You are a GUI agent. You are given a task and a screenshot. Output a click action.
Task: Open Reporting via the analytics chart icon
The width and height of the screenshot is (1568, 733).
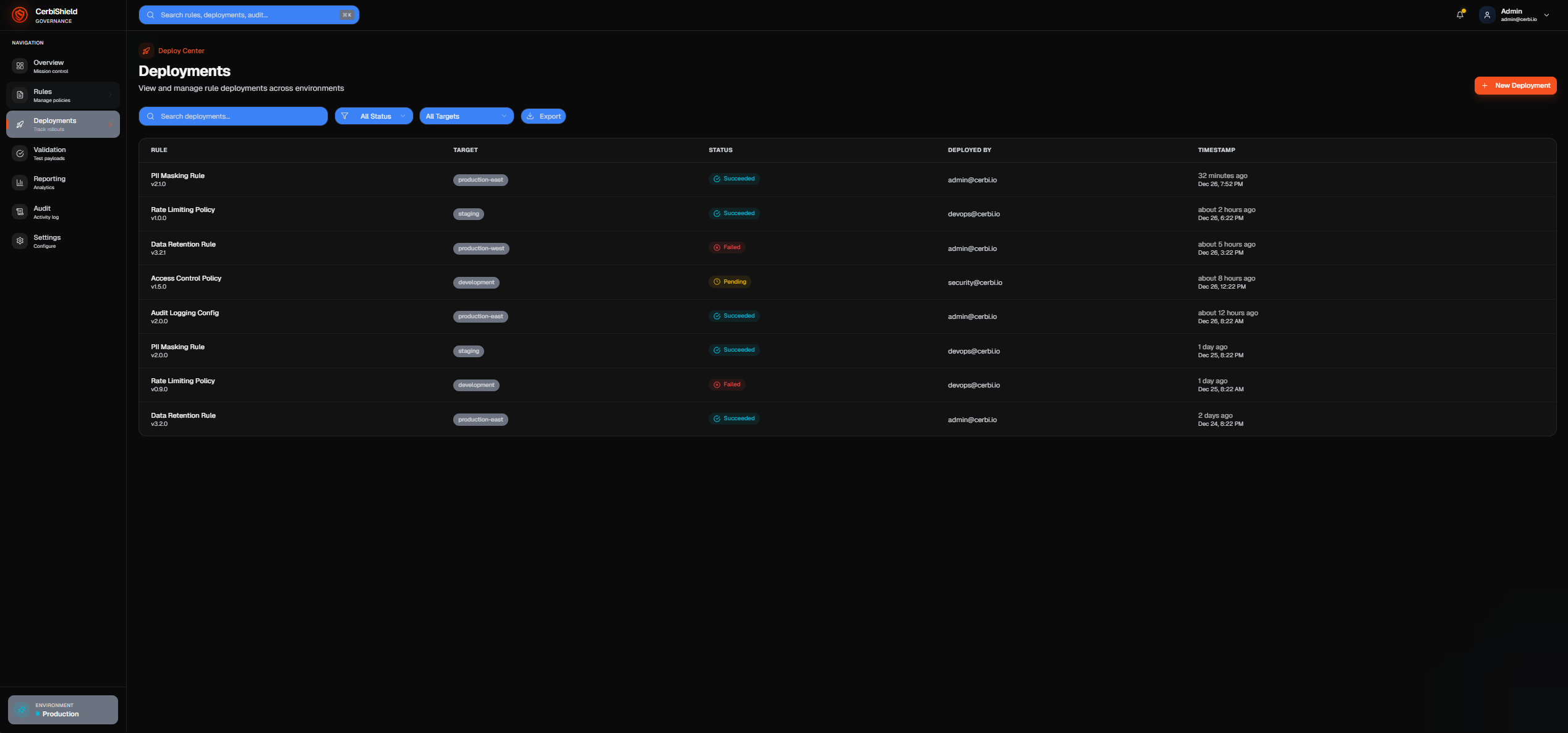point(20,182)
